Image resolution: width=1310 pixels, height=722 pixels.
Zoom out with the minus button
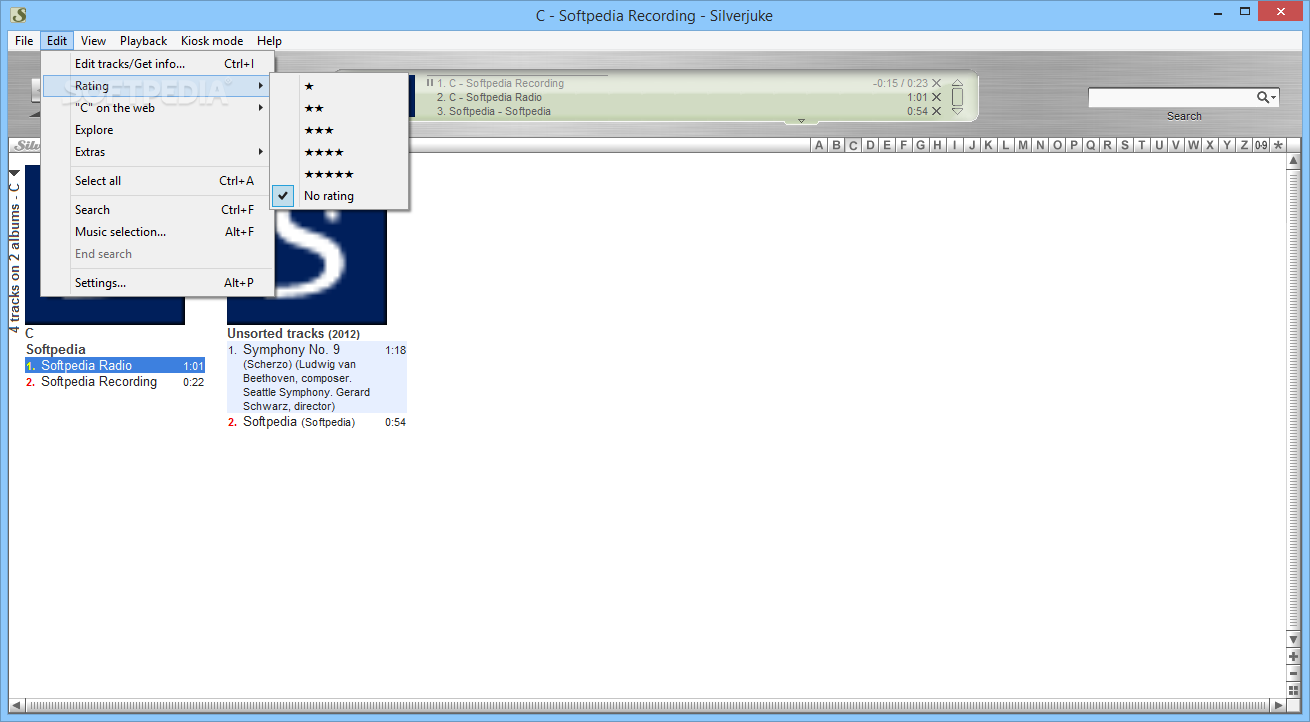(x=1293, y=673)
